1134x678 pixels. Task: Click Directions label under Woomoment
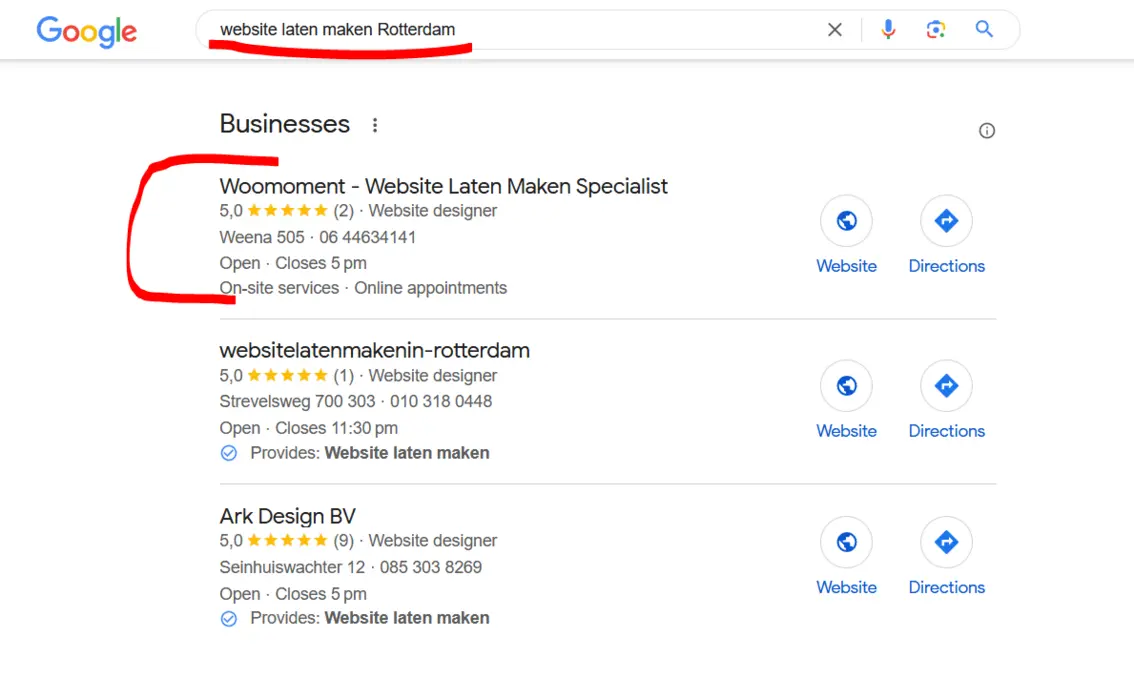947,266
